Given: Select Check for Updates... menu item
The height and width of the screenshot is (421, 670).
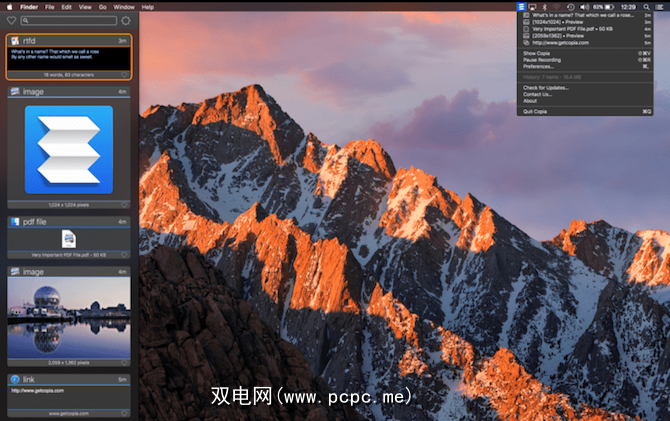Looking at the screenshot, I should tap(585, 88).
